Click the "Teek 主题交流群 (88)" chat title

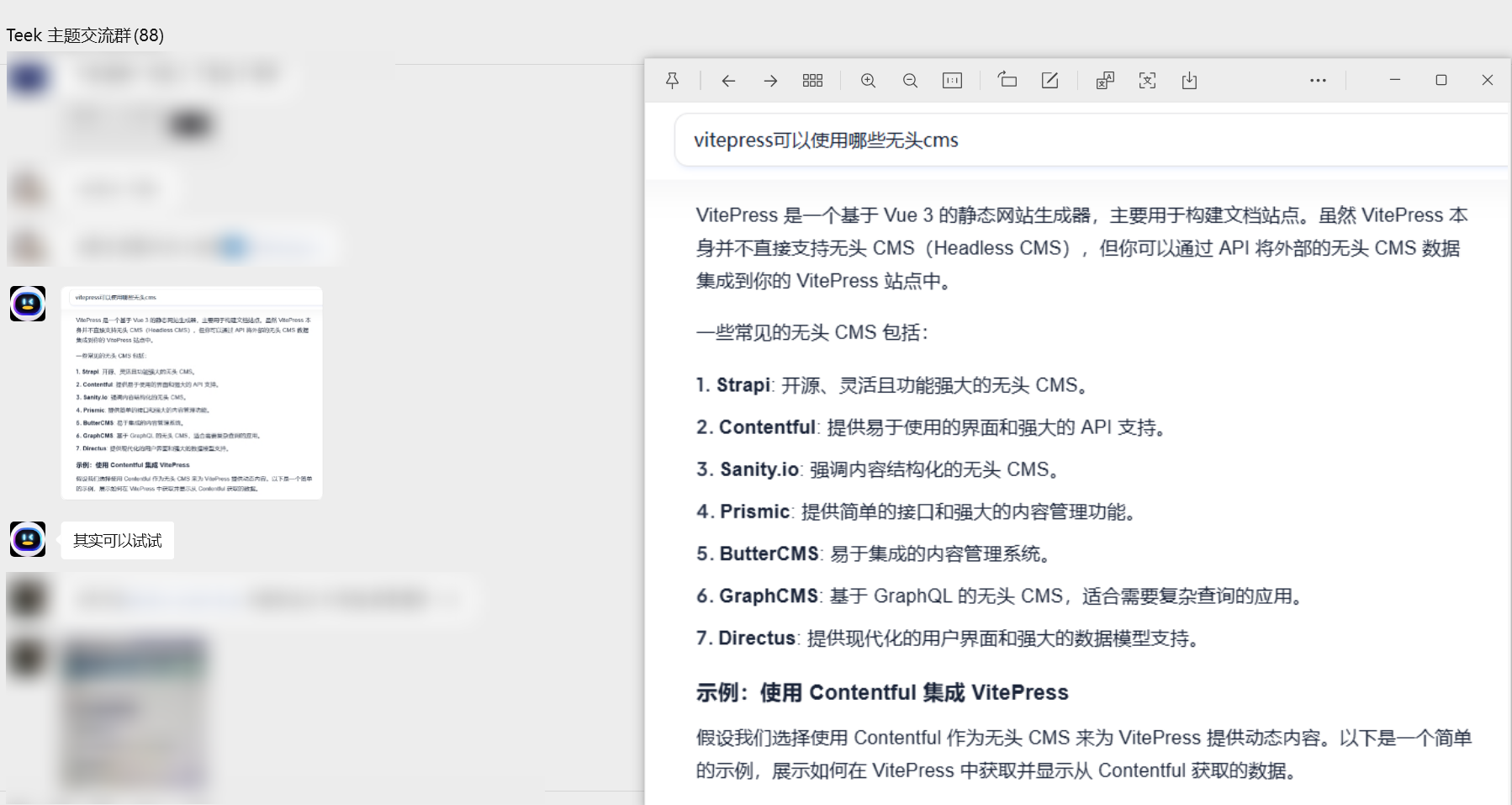[x=85, y=35]
